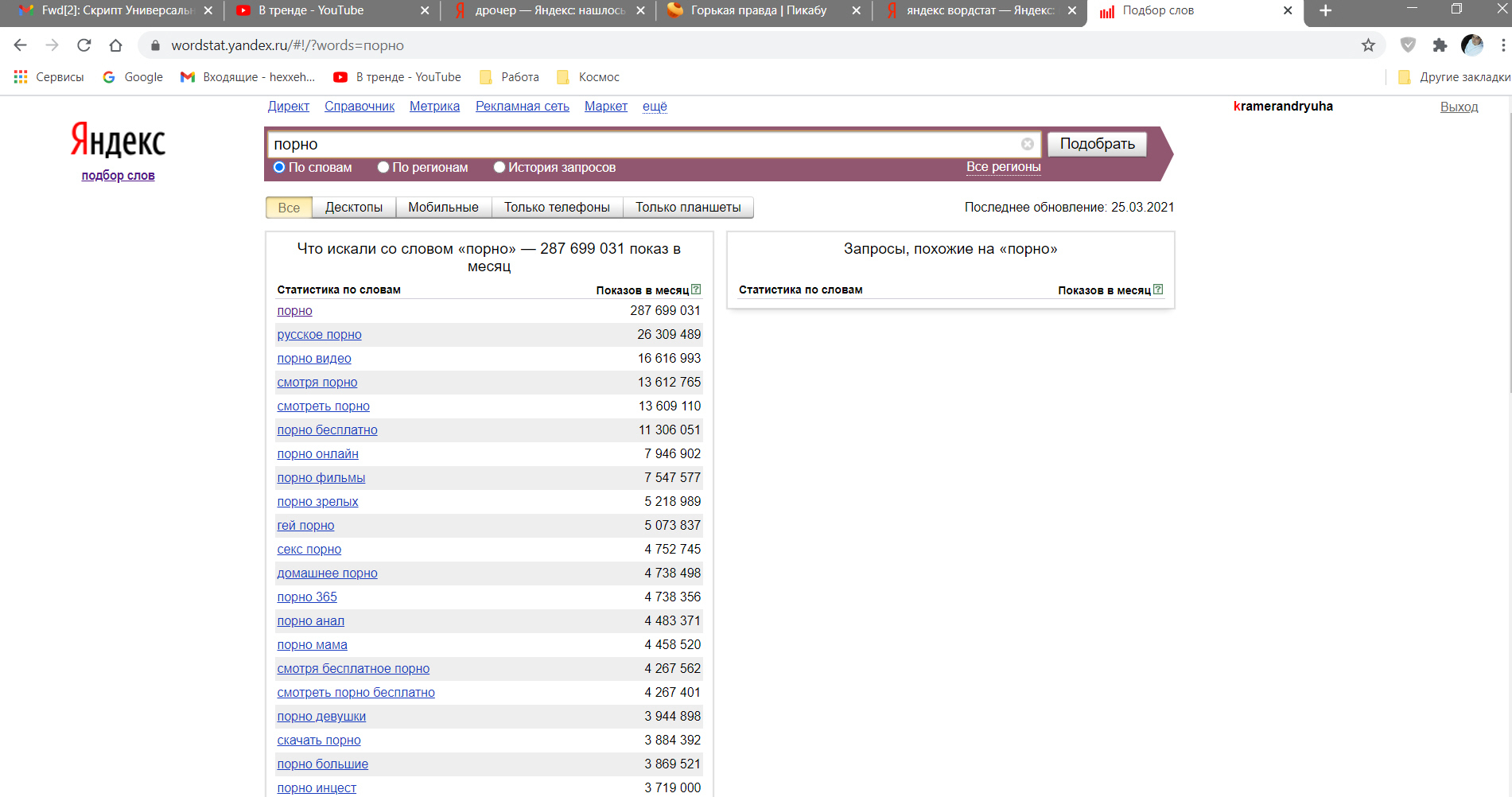The height and width of the screenshot is (797, 1512).
Task: Clear the search field with the X icon
Action: pos(1027,144)
